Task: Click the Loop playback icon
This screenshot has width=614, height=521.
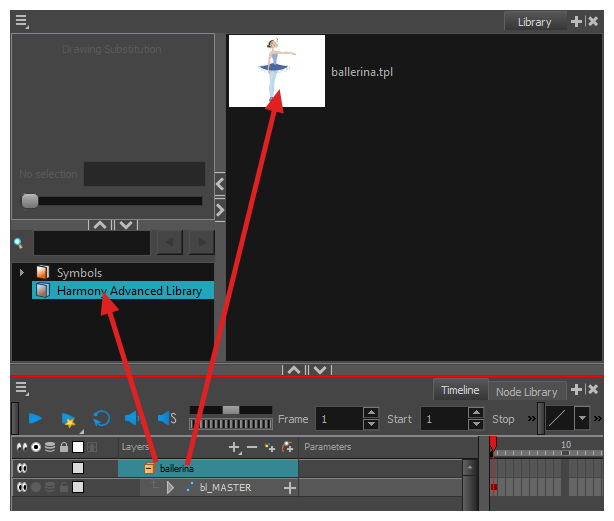Action: click(101, 419)
